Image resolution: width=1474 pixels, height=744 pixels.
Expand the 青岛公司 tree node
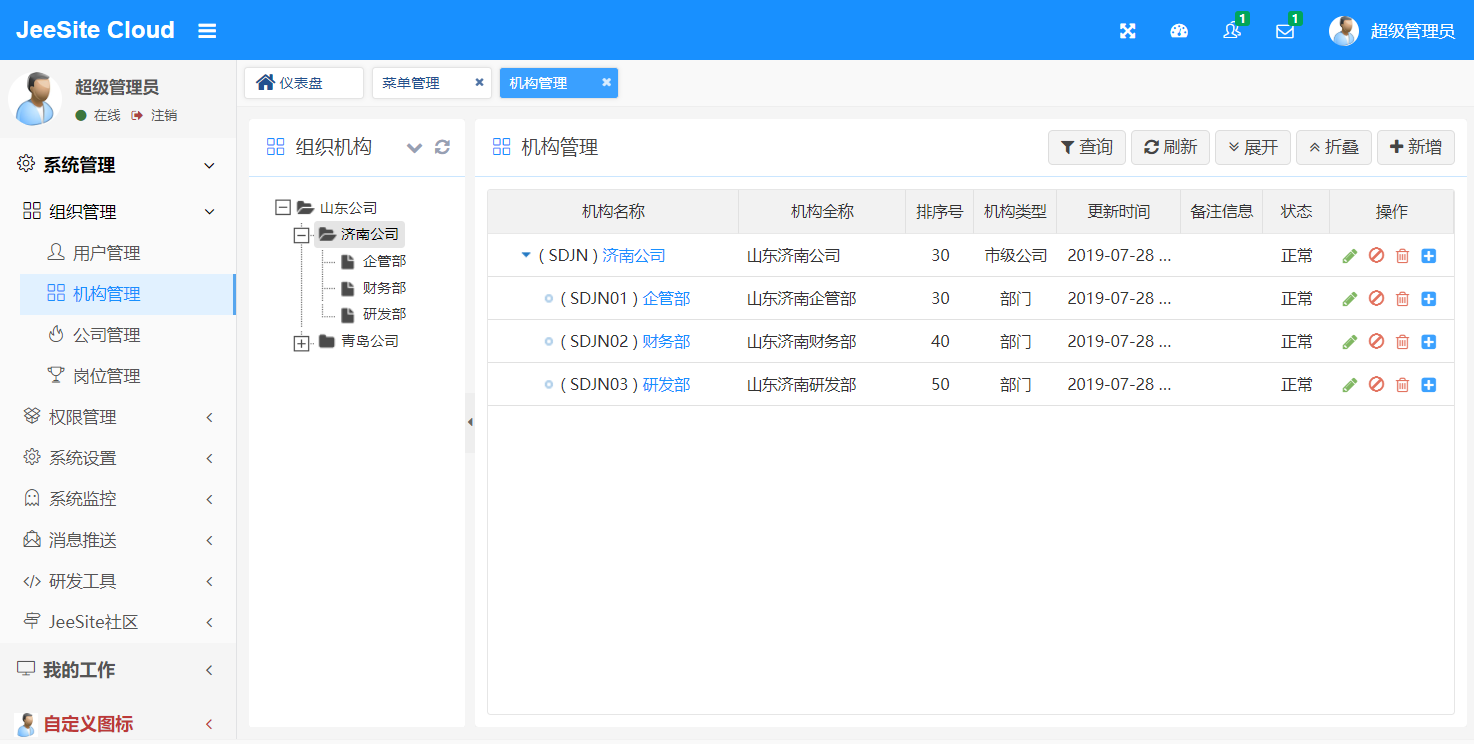click(x=301, y=342)
